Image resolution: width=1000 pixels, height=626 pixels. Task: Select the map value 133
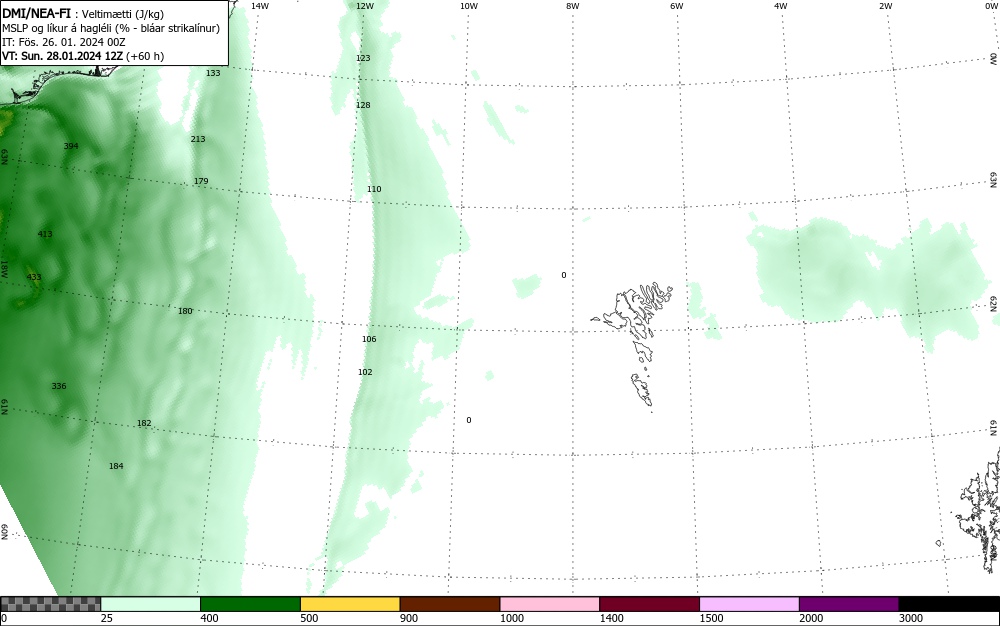point(213,73)
